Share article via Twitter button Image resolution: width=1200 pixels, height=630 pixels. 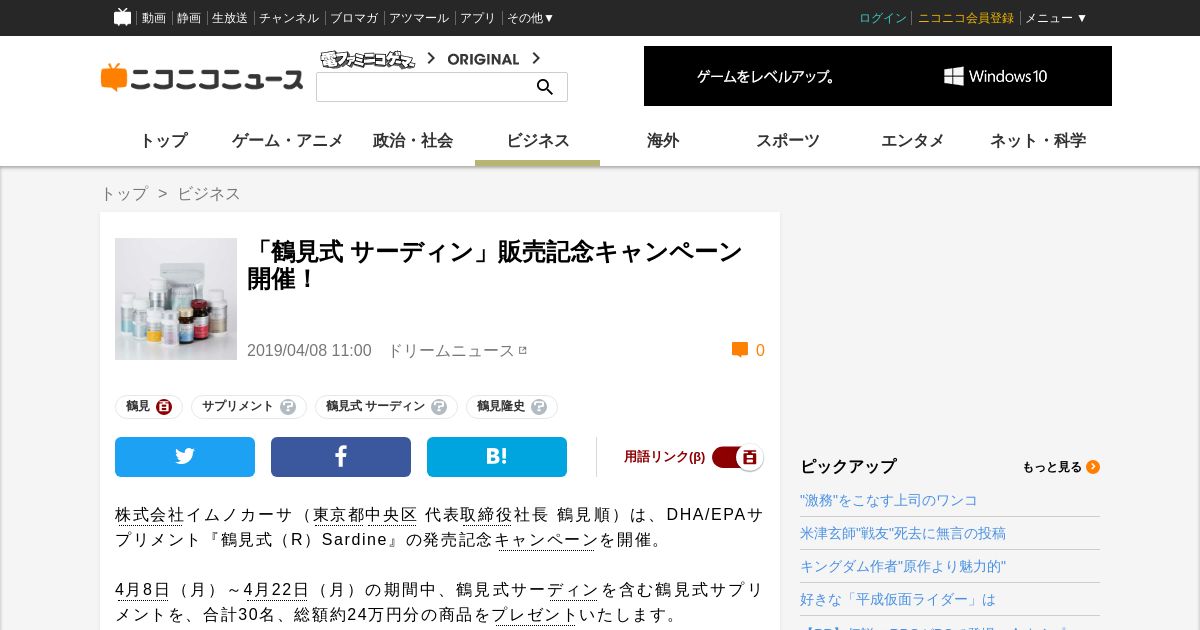tap(185, 457)
